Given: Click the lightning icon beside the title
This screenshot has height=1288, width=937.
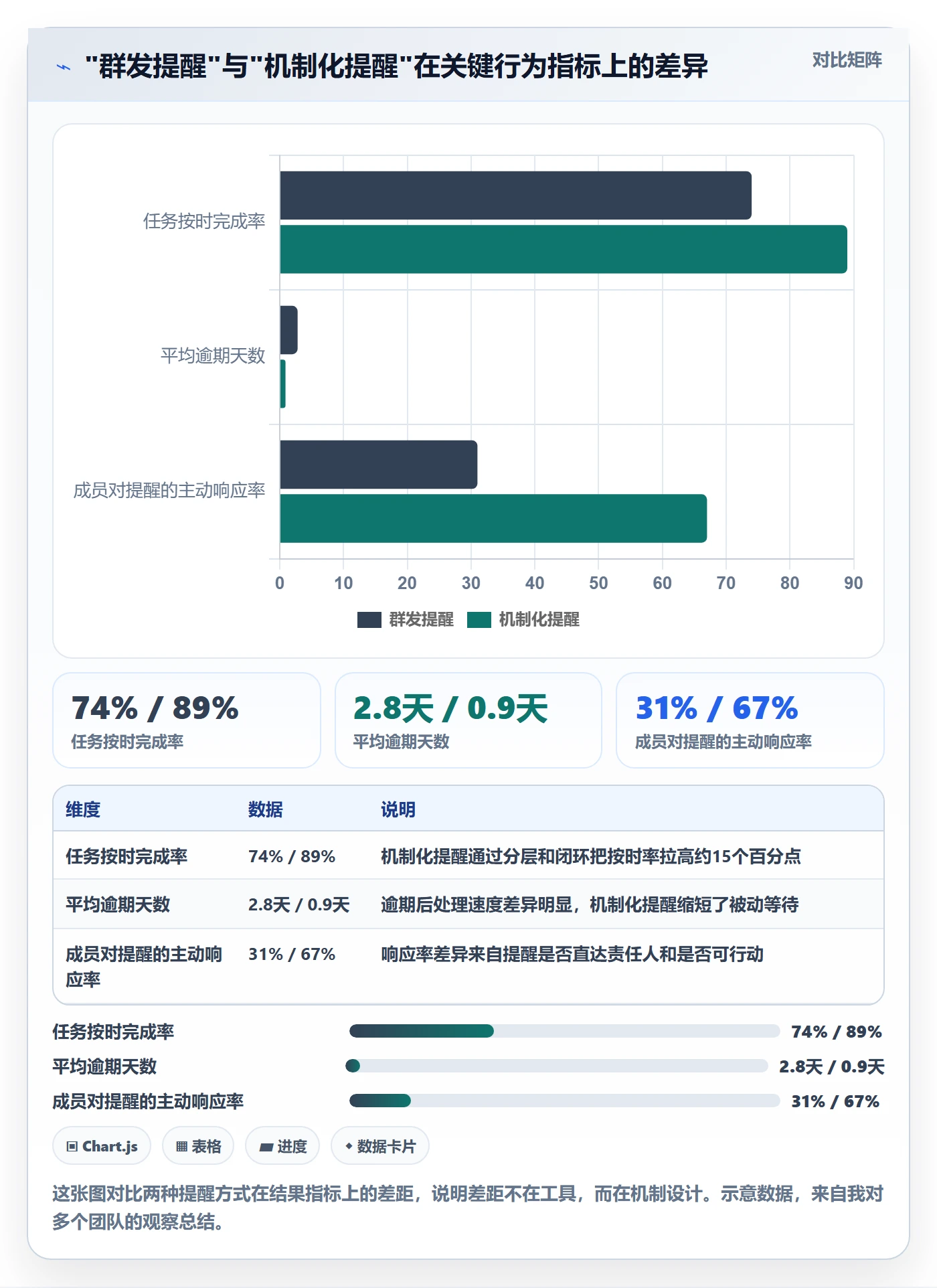Looking at the screenshot, I should pos(64,66).
